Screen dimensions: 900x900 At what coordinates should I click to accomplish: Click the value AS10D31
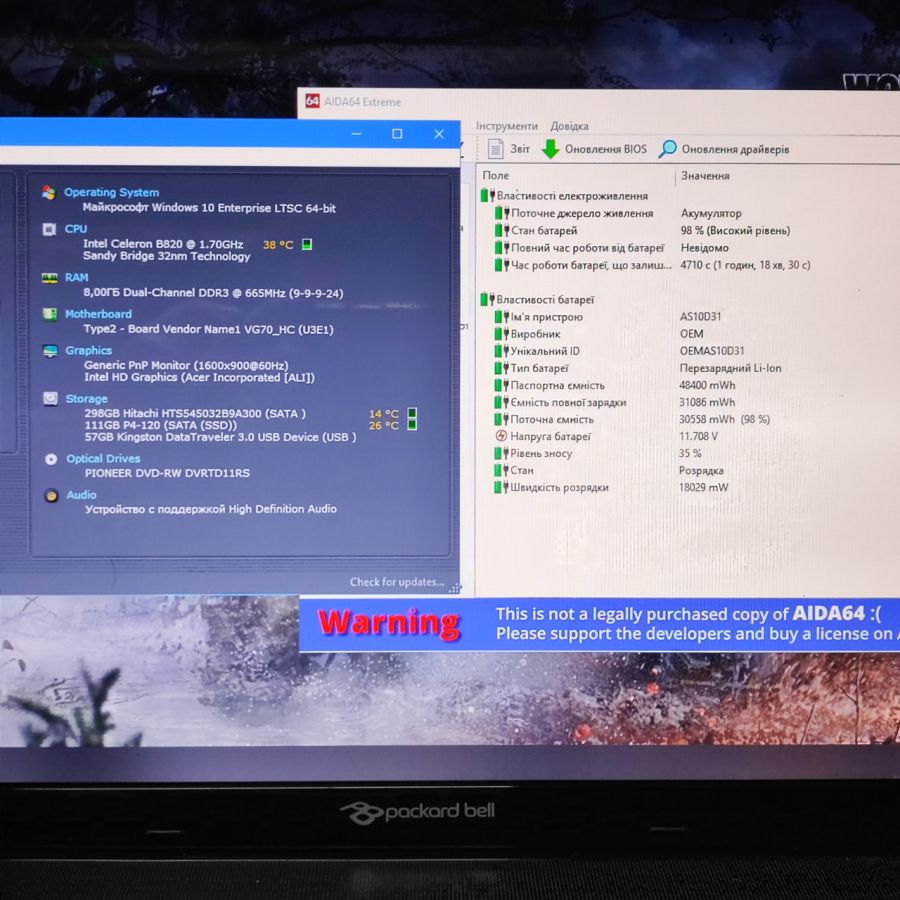[x=700, y=317]
